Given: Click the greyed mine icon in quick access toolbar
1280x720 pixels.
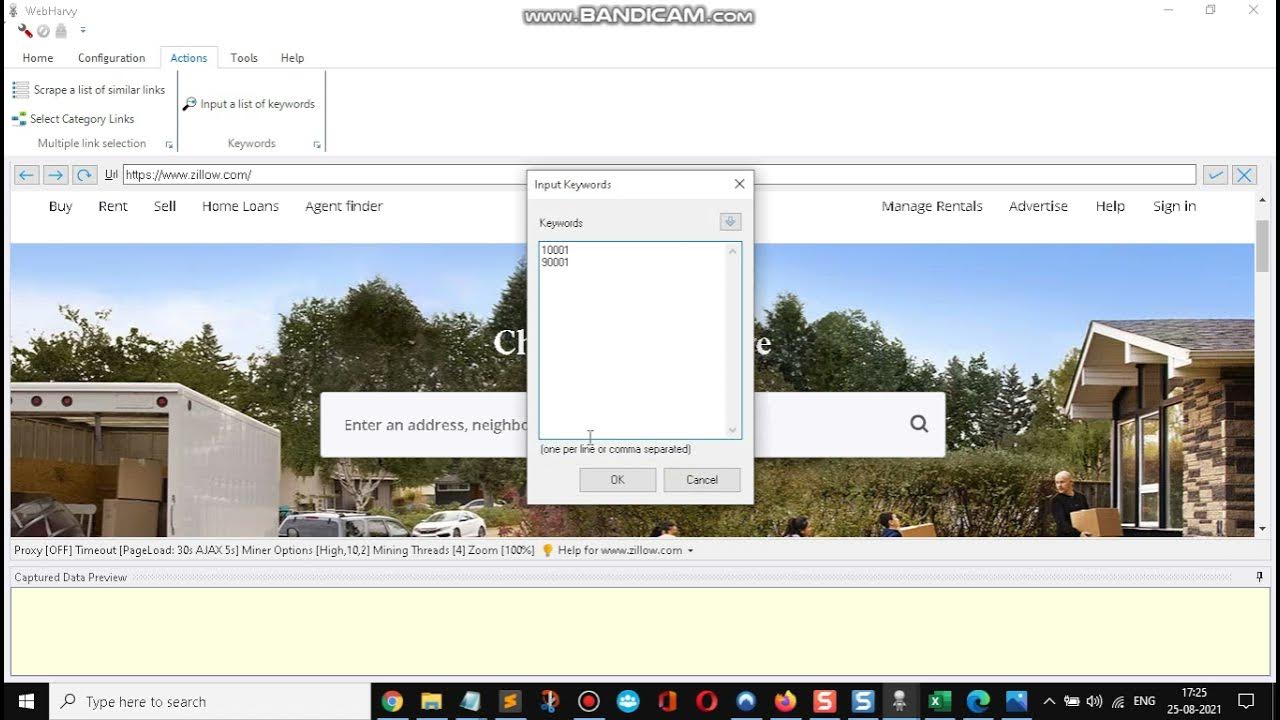Looking at the screenshot, I should point(60,31).
